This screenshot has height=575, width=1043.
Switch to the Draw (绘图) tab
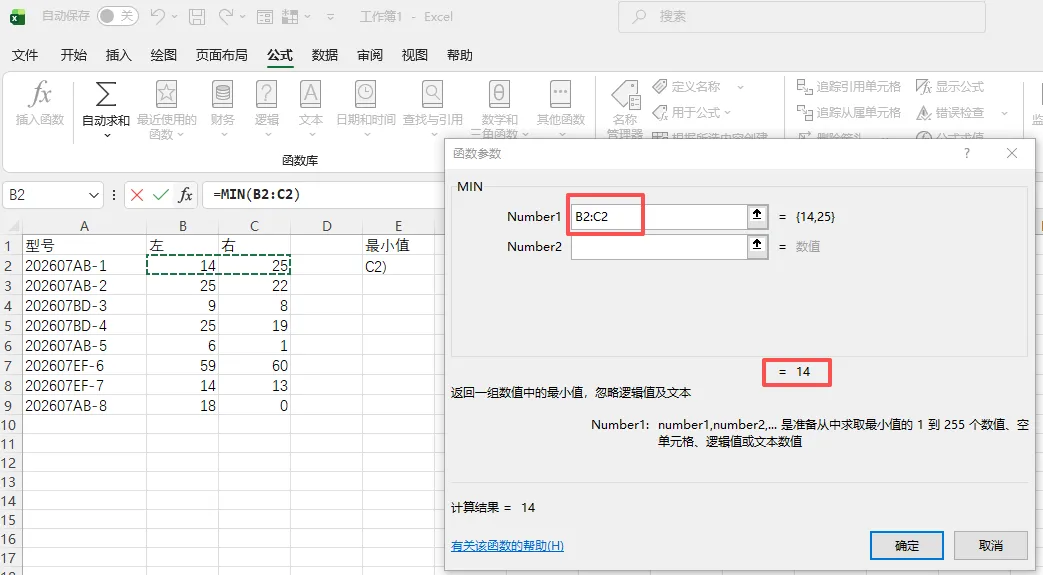tap(164, 55)
